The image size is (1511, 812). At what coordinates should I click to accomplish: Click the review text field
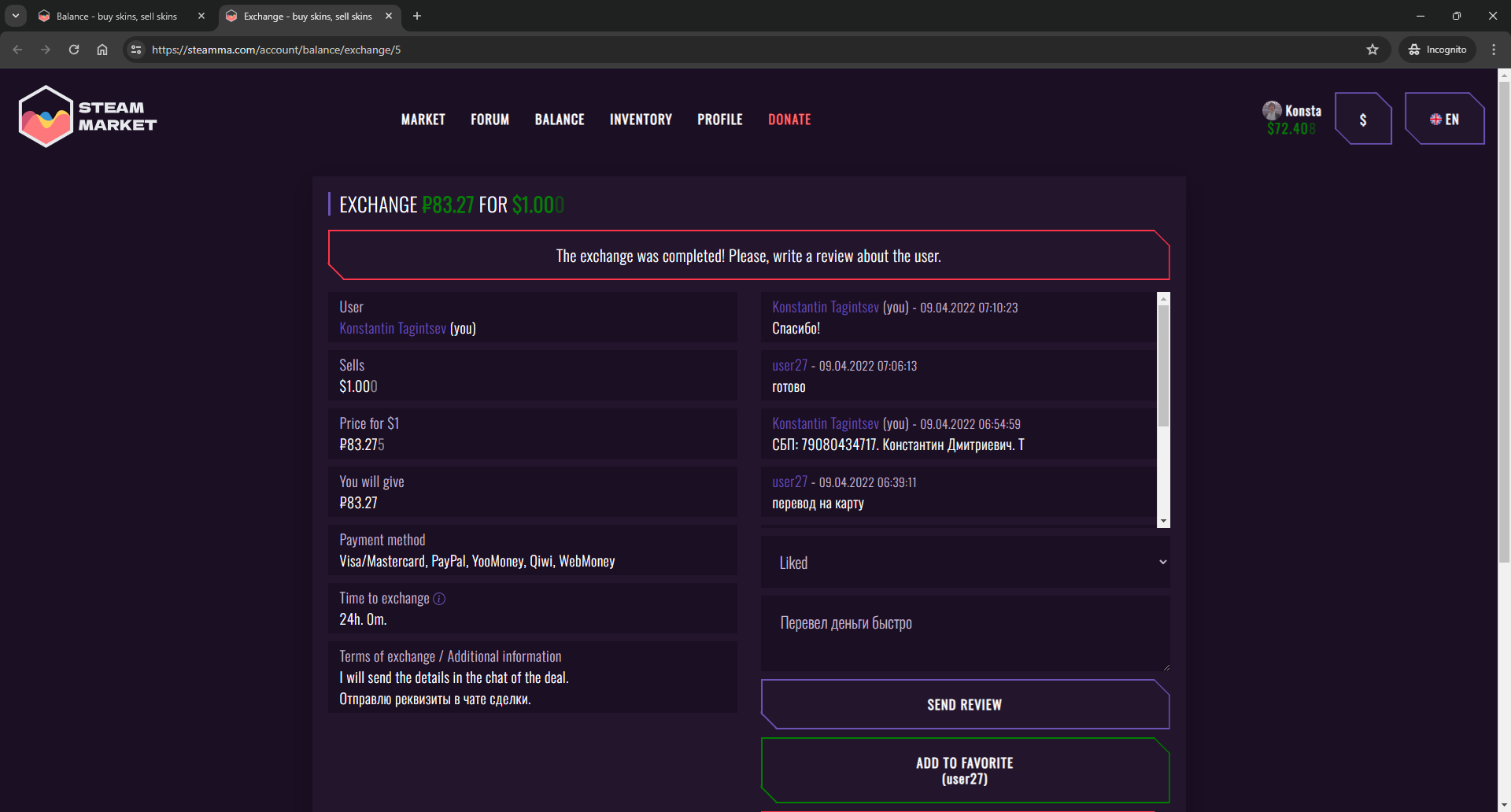click(965, 633)
